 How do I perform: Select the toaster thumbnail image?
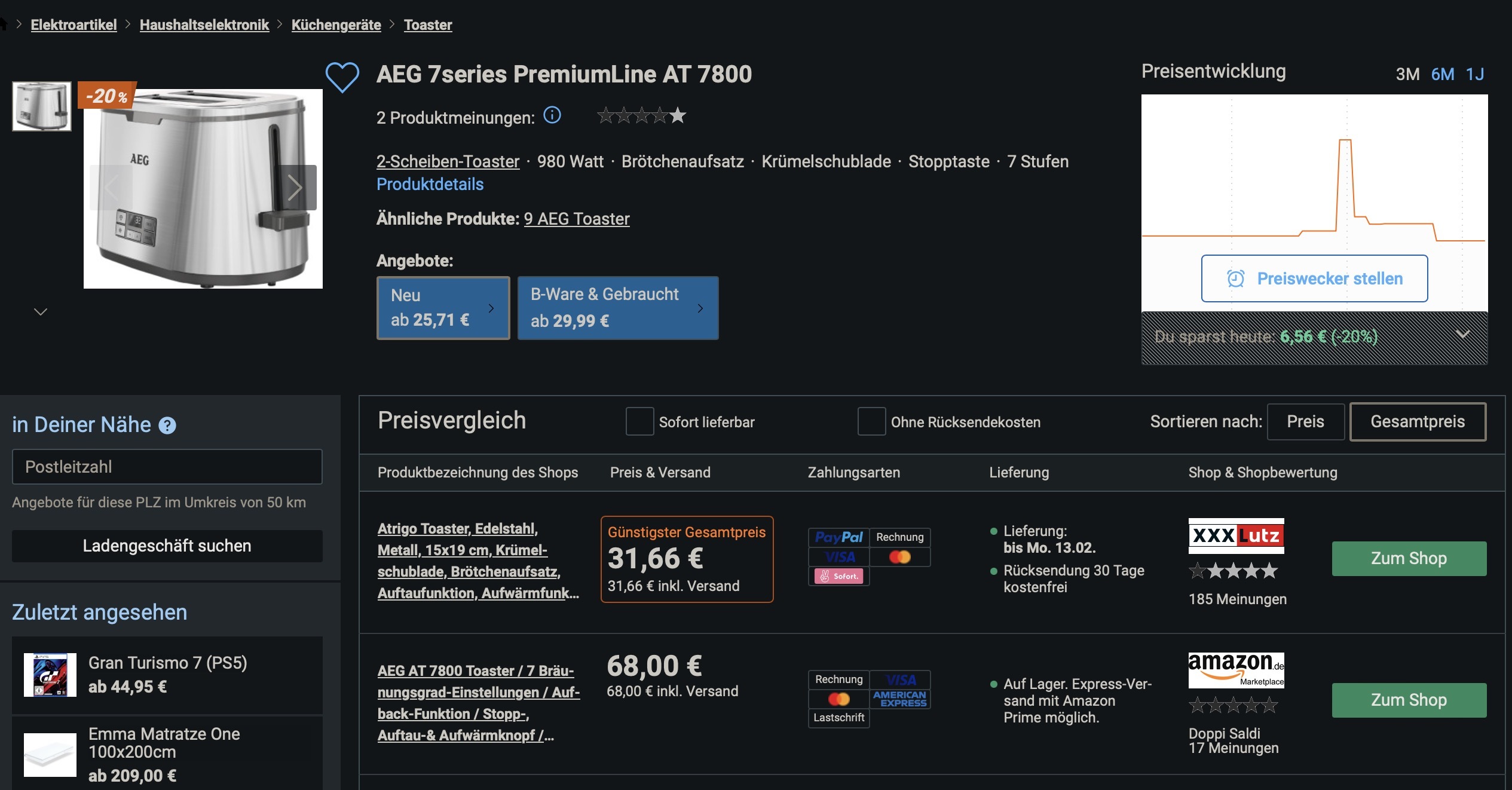(x=42, y=106)
